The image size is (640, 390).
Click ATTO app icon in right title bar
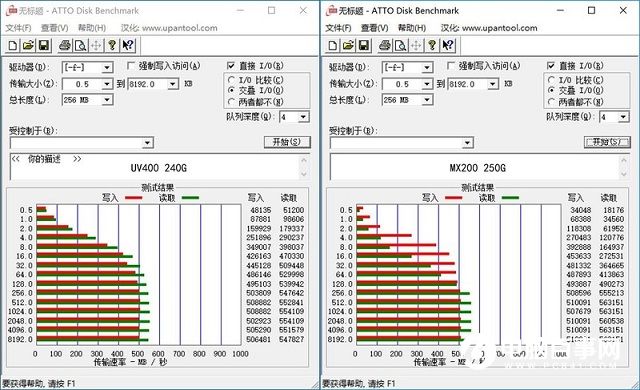[331, 11]
